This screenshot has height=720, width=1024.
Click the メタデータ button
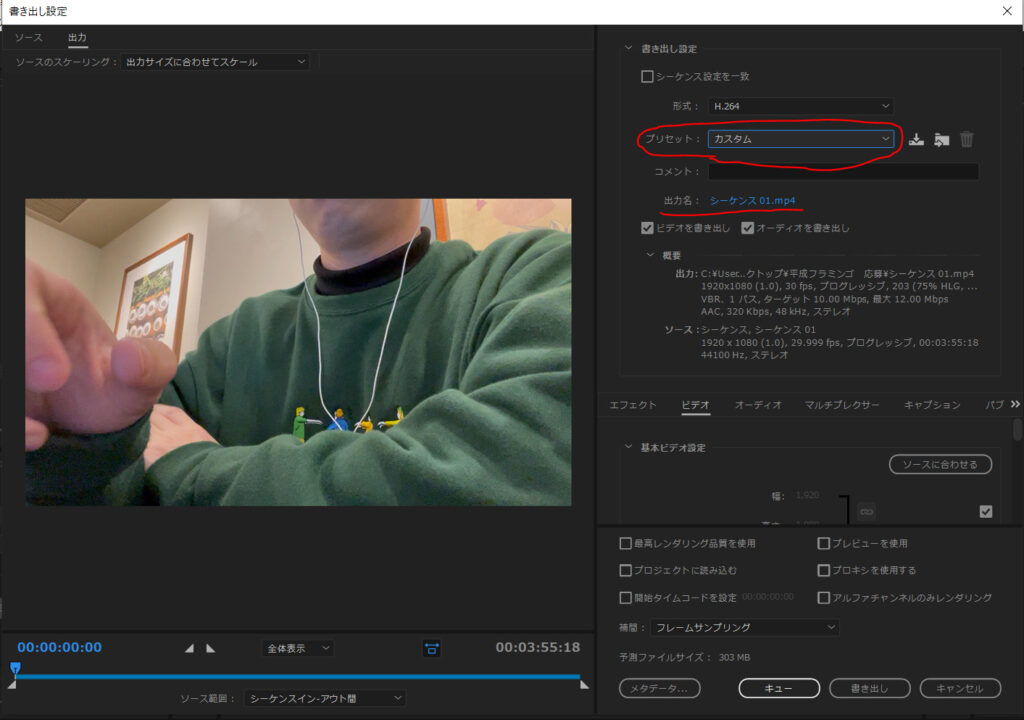click(660, 688)
